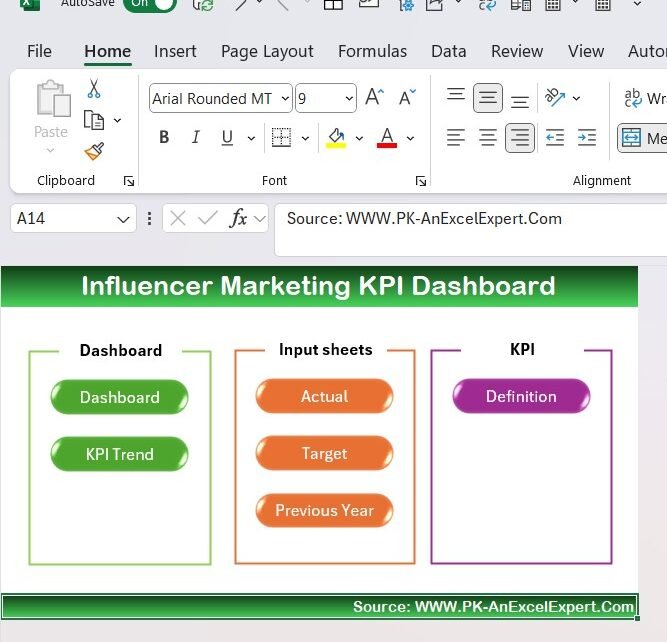Click the Paste clipboard icon
This screenshot has width=667, height=642.
53,98
